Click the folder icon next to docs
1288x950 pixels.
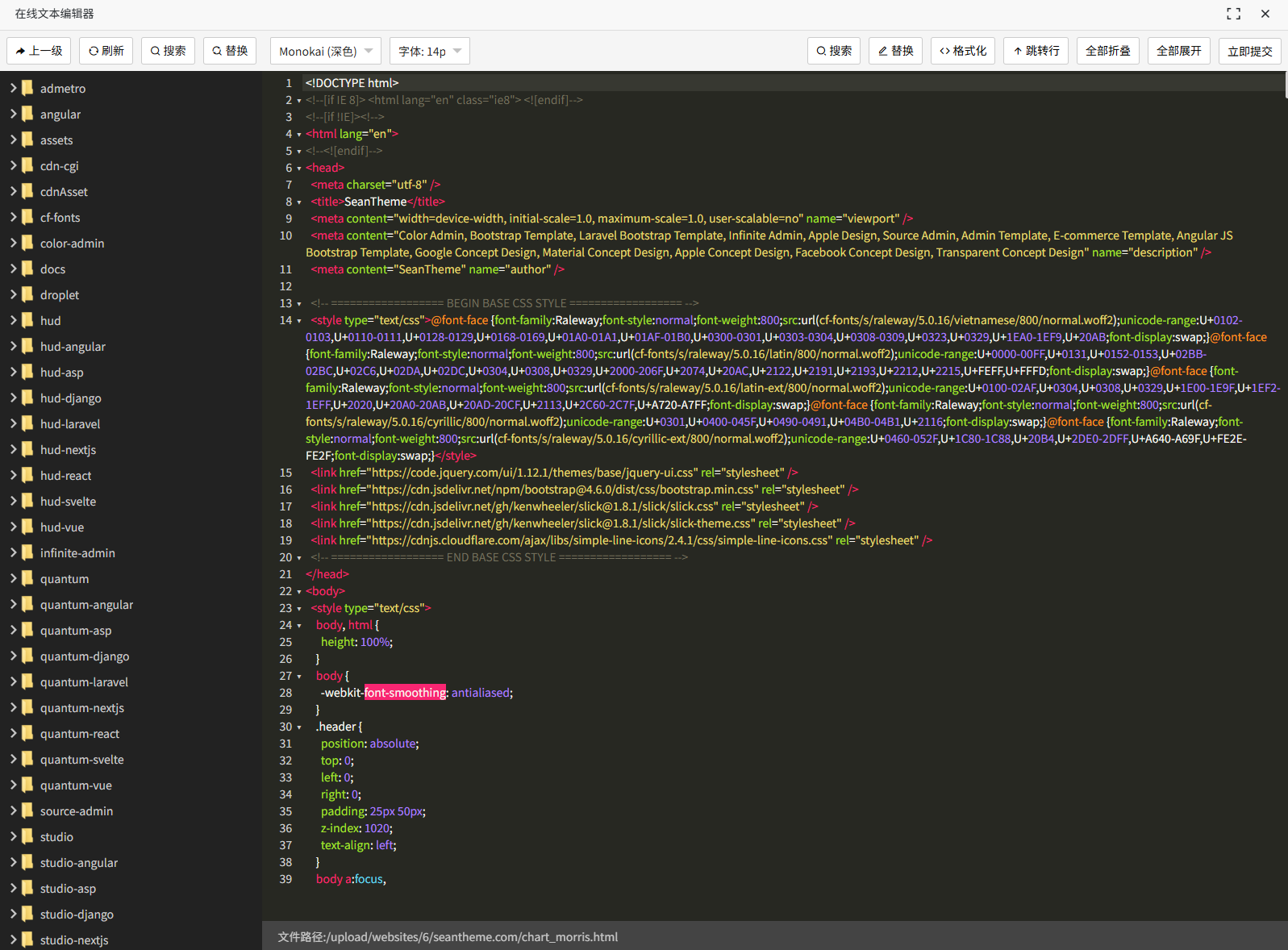(27, 269)
